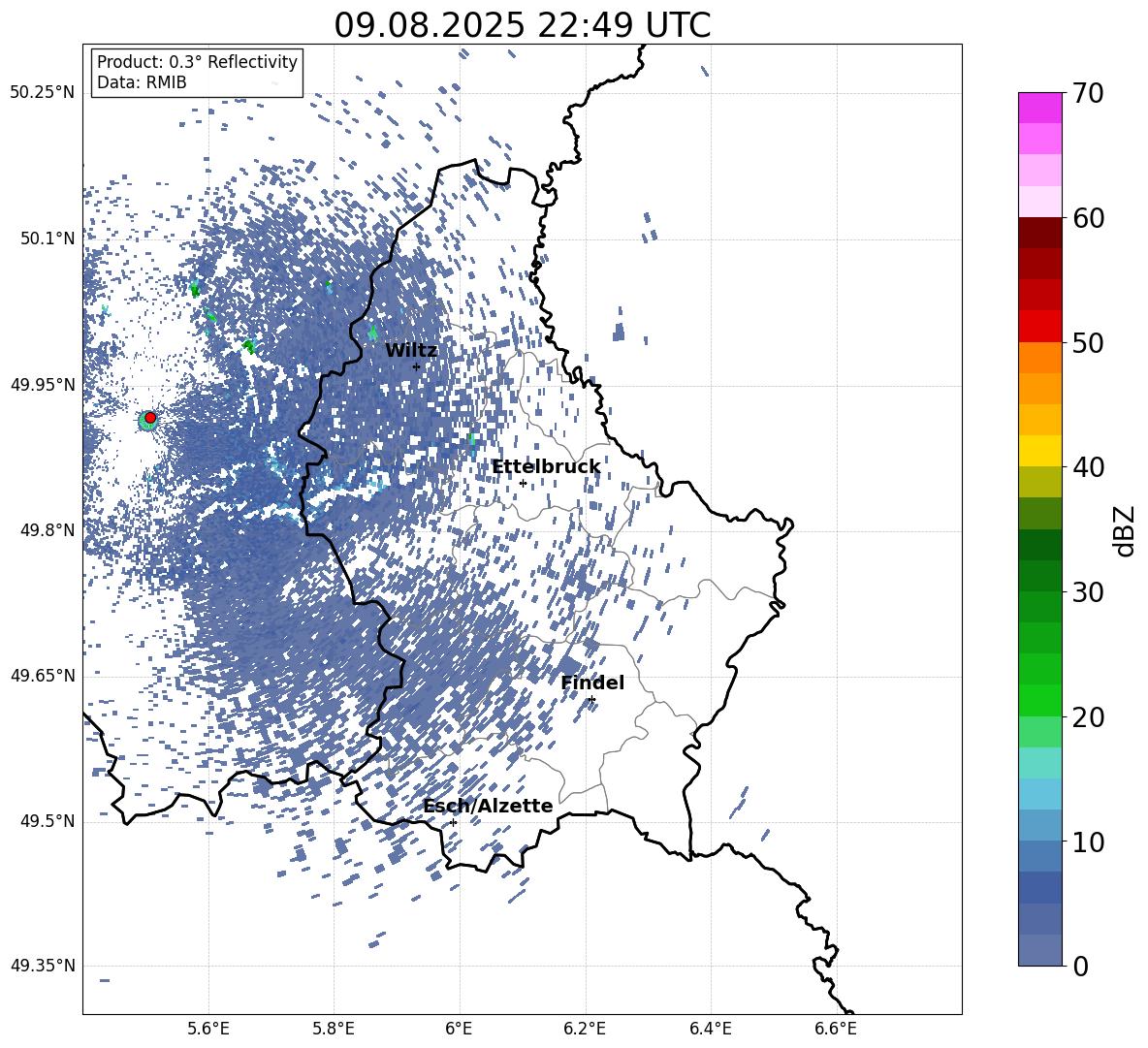Click the dBZ colorbar axis label
Image resolution: width=1148 pixels, height=1048 pixels.
[1126, 530]
